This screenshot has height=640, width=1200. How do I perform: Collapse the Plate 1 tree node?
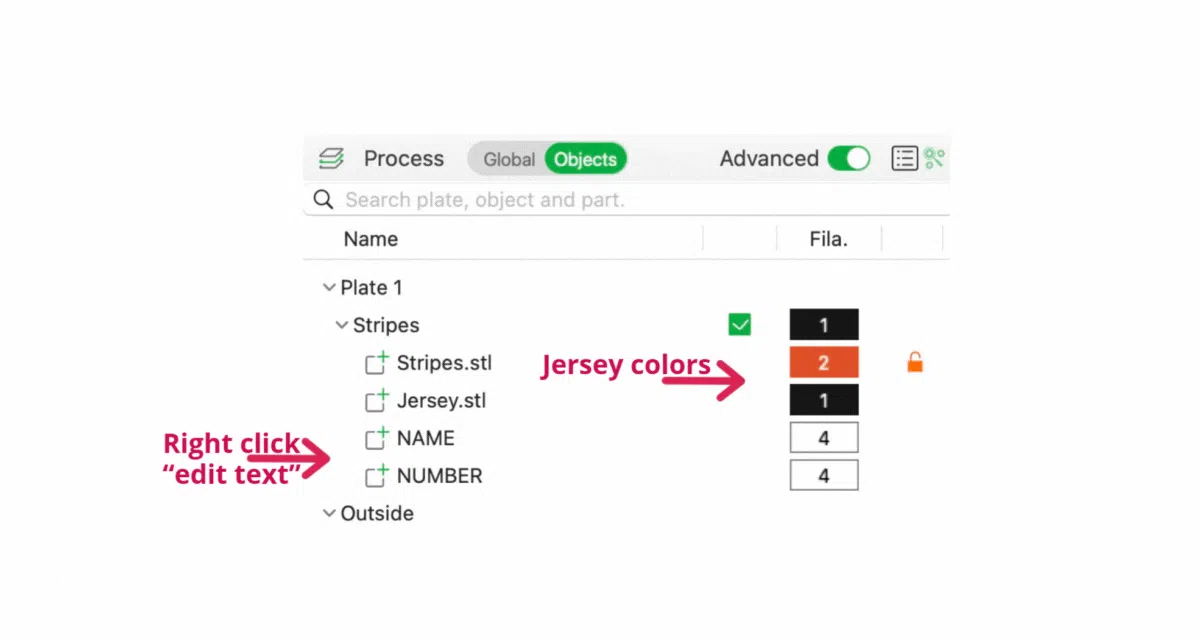(x=328, y=288)
